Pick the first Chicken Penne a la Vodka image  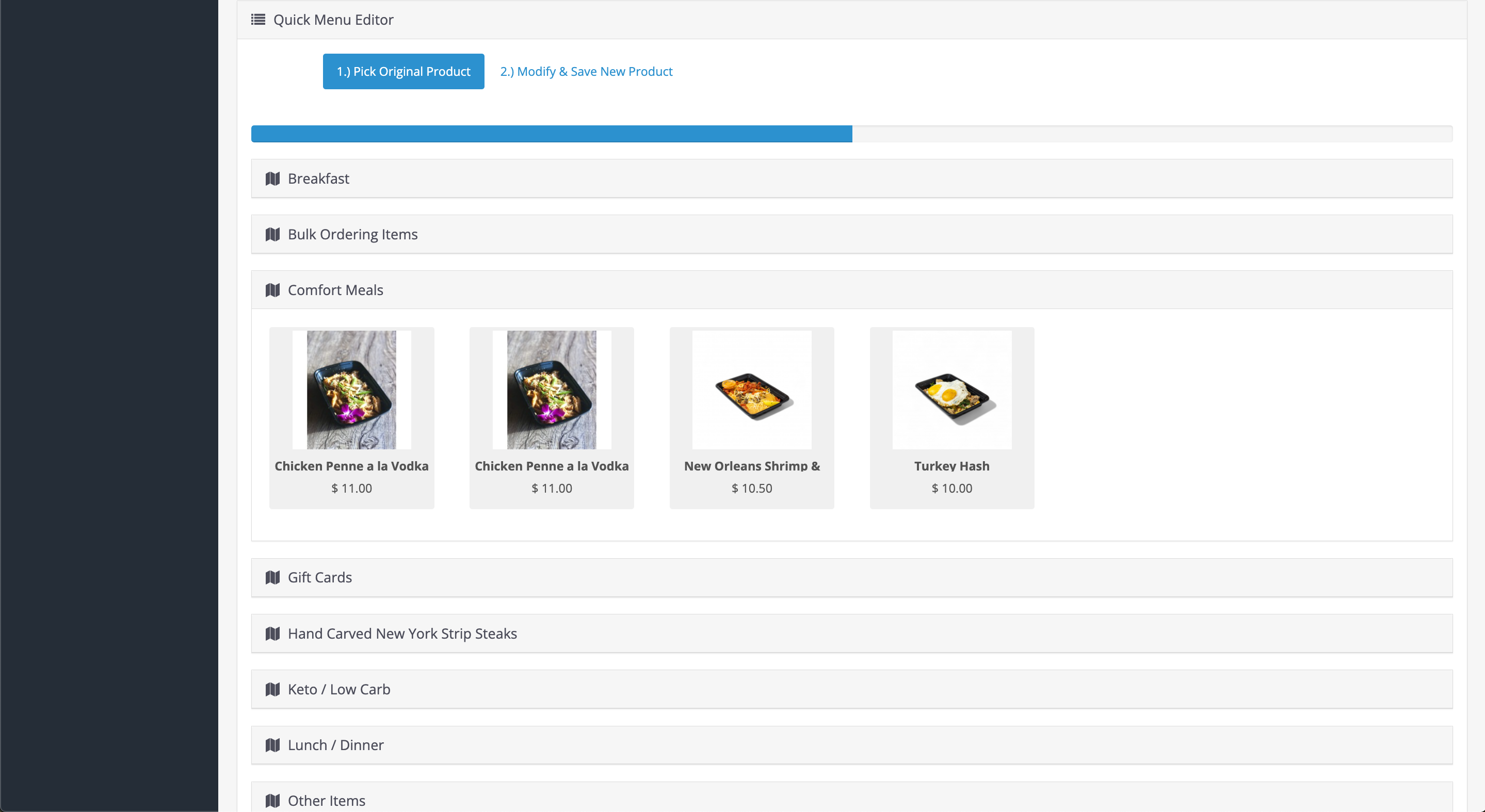[351, 389]
